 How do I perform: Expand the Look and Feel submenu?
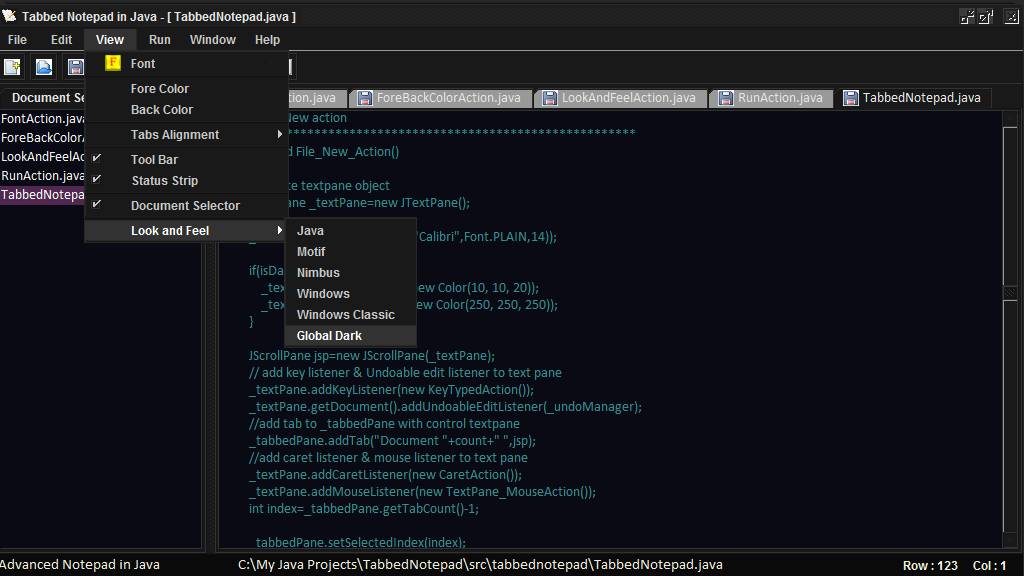pos(170,230)
